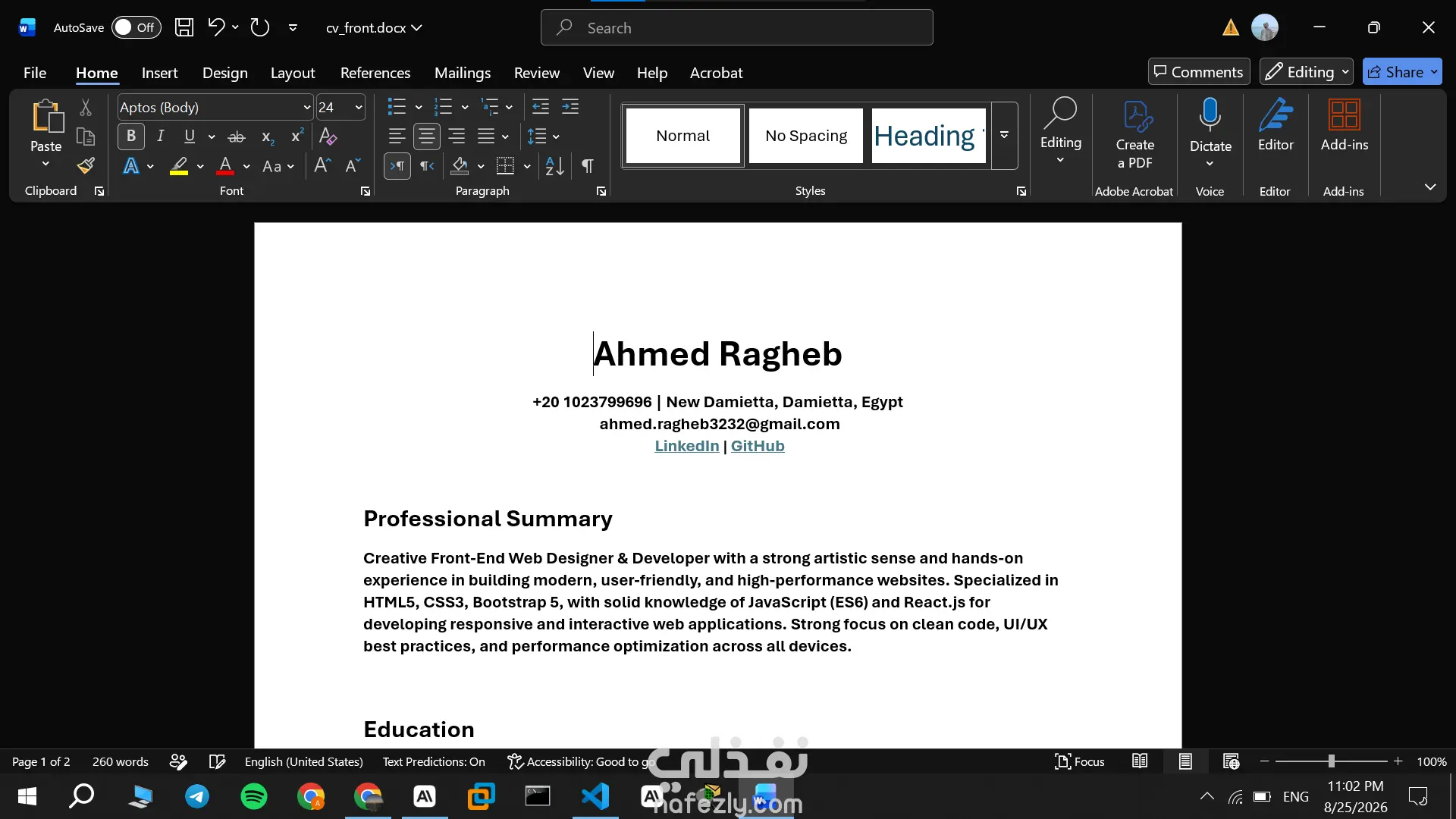Click the Create a PDF icon

[1135, 135]
